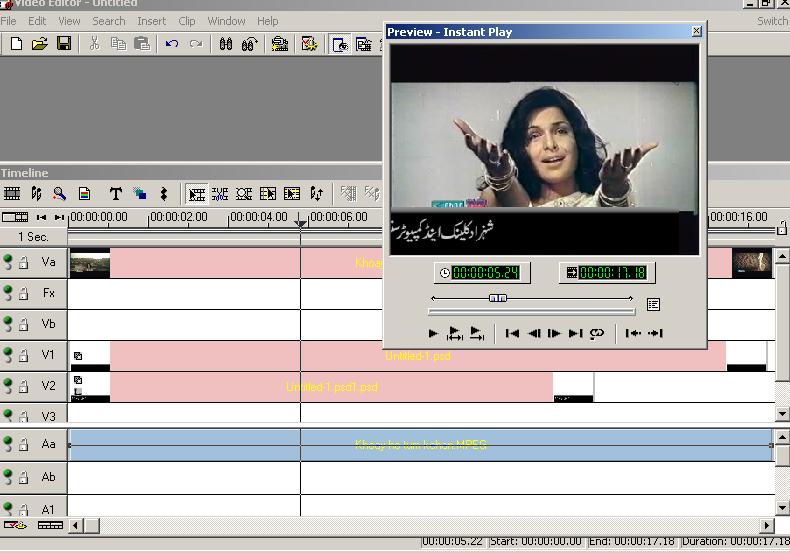Step to previous frame in Preview
The width and height of the screenshot is (790, 553).
534,333
